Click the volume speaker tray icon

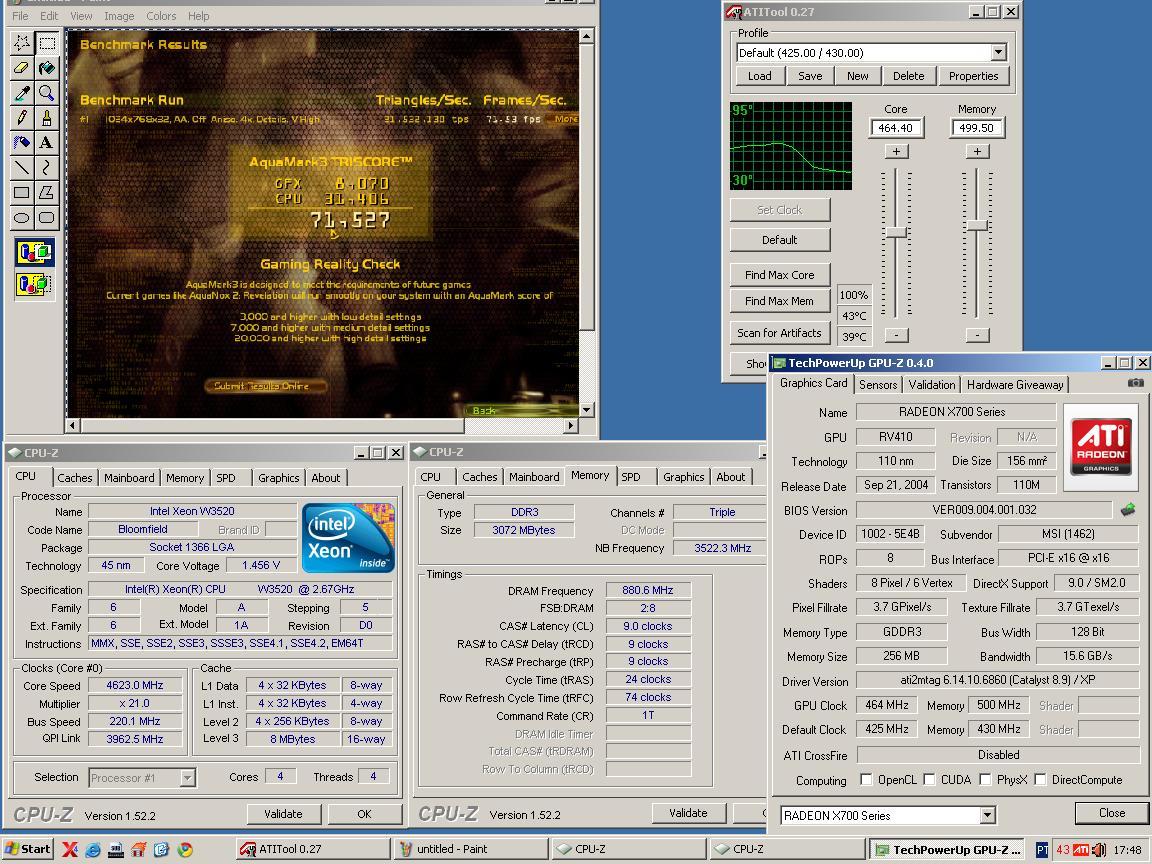pos(1099,850)
